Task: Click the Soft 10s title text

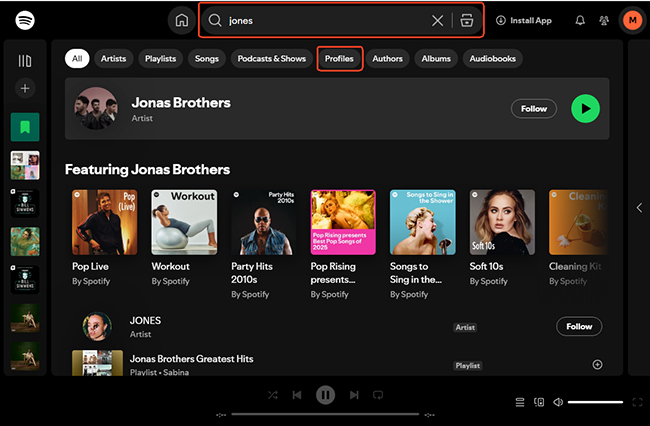Action: coord(486,266)
